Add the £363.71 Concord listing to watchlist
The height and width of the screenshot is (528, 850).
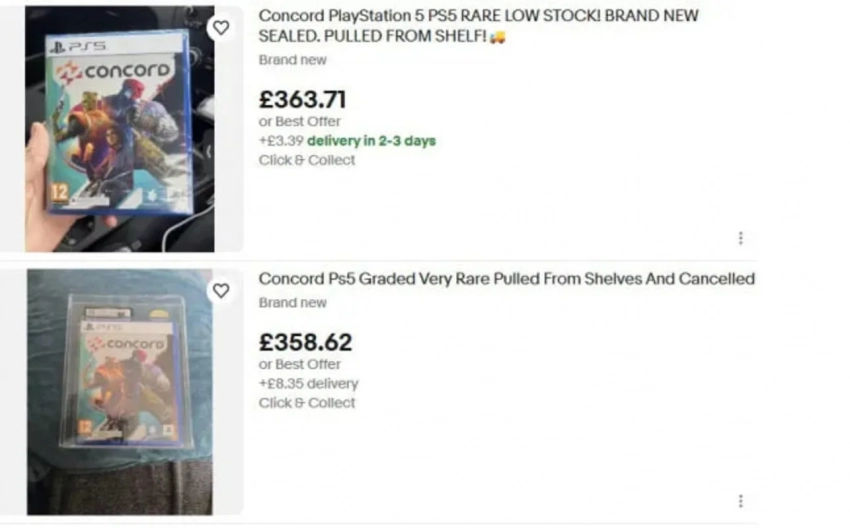pos(221,28)
